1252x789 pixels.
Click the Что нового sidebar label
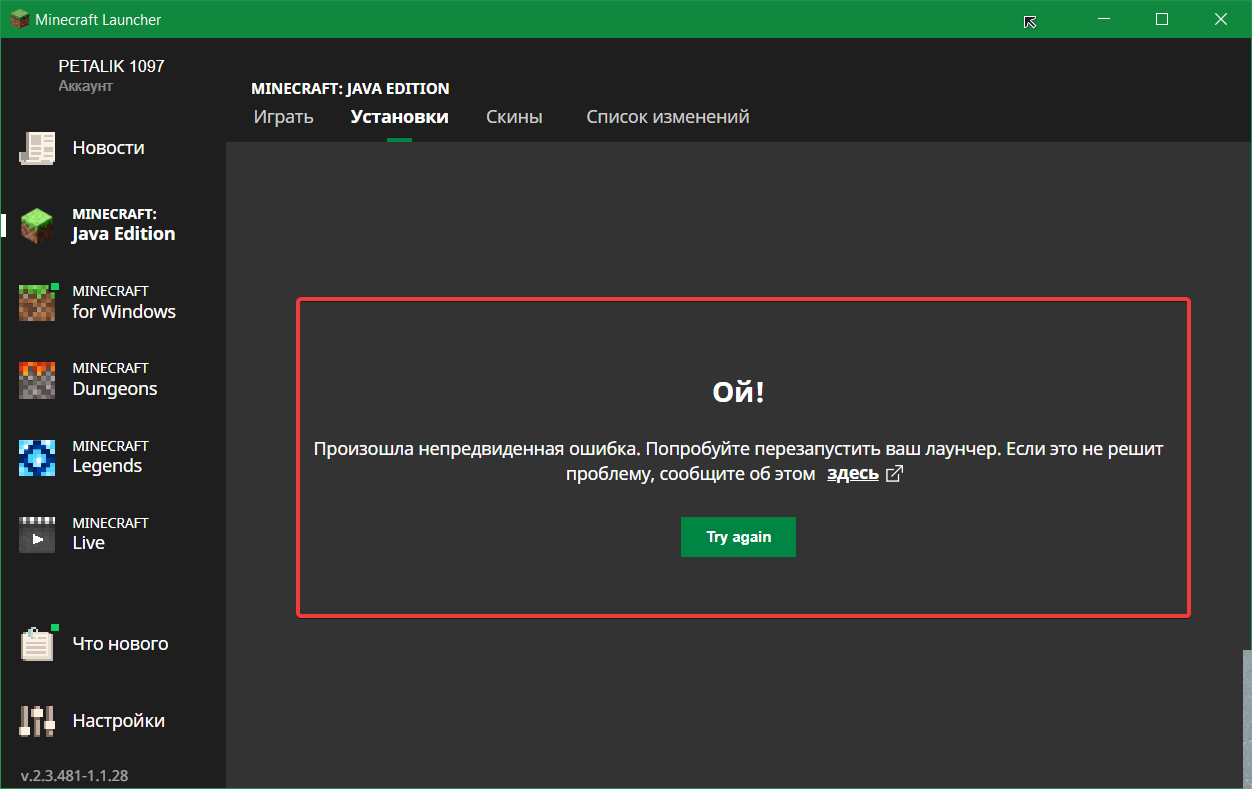pos(120,644)
